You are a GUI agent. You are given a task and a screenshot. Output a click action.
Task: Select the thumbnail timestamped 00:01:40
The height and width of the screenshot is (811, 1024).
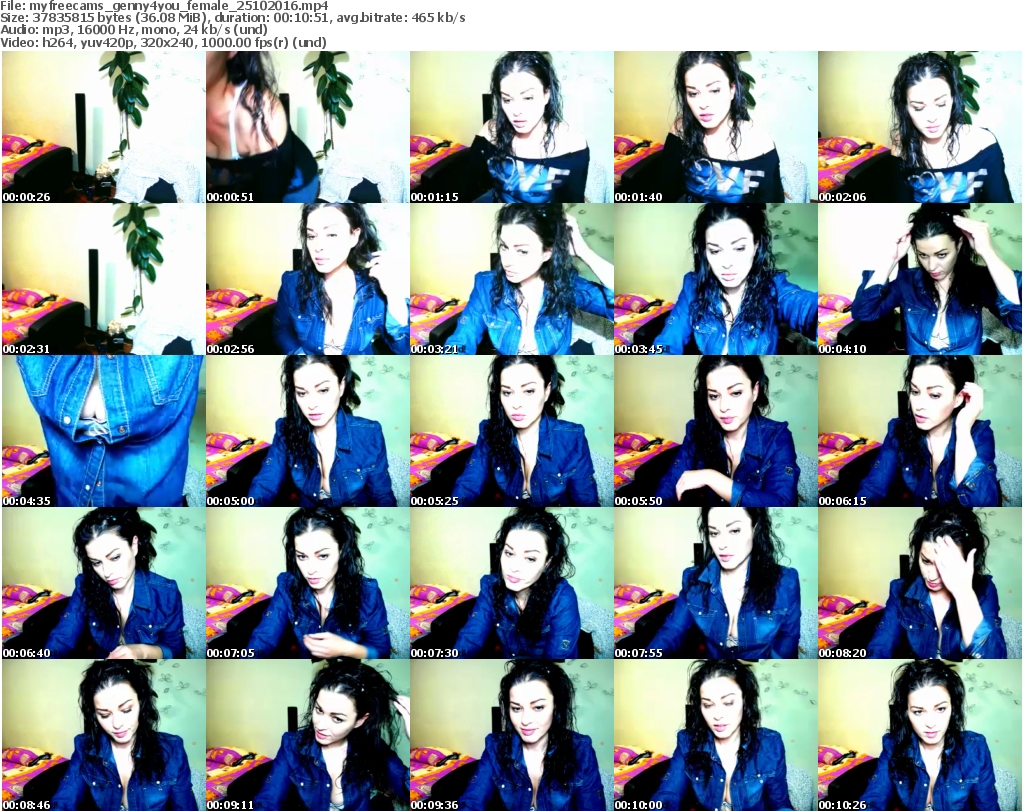(716, 127)
